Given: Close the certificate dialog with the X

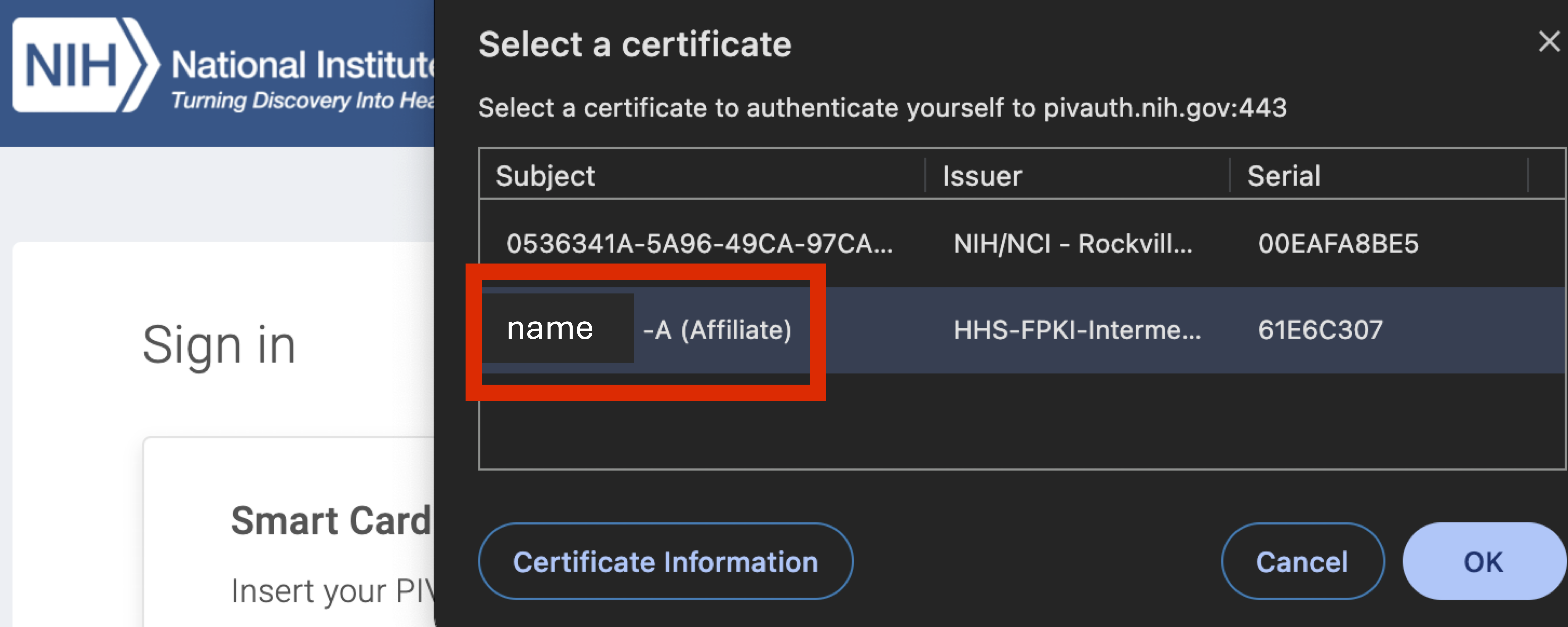Looking at the screenshot, I should pos(1548,41).
